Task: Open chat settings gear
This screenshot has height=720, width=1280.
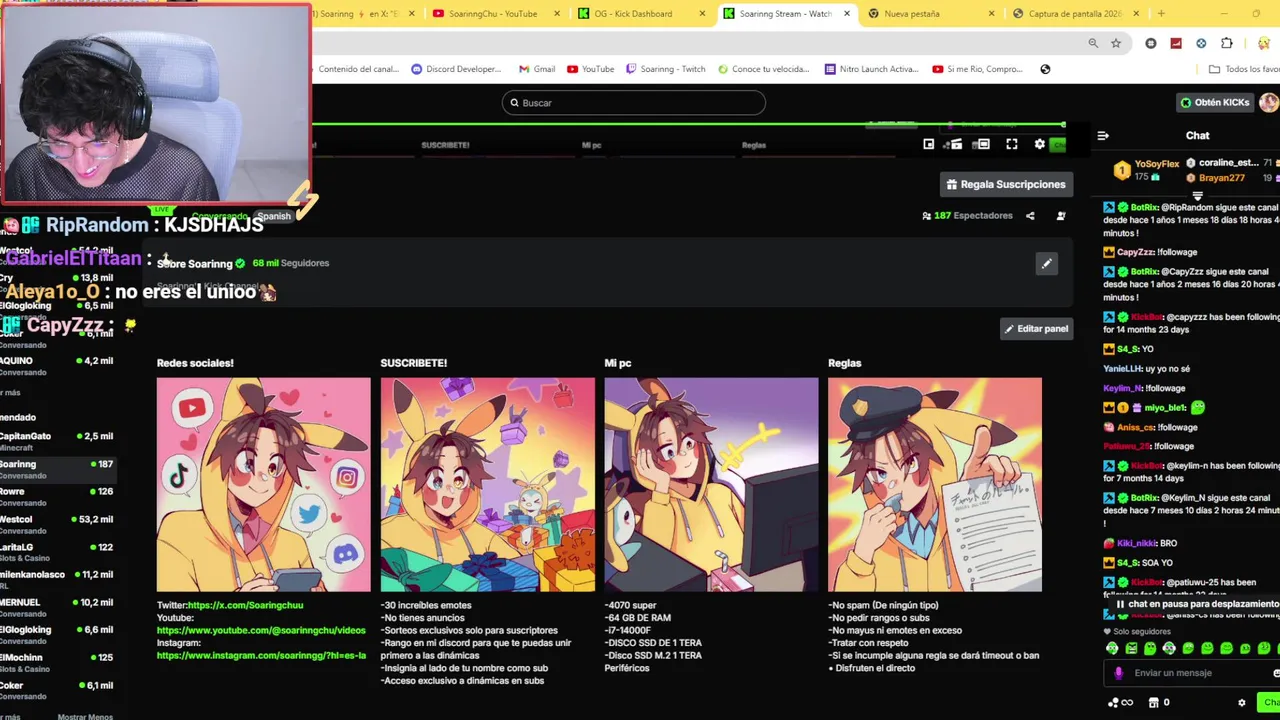Action: click(x=1242, y=703)
